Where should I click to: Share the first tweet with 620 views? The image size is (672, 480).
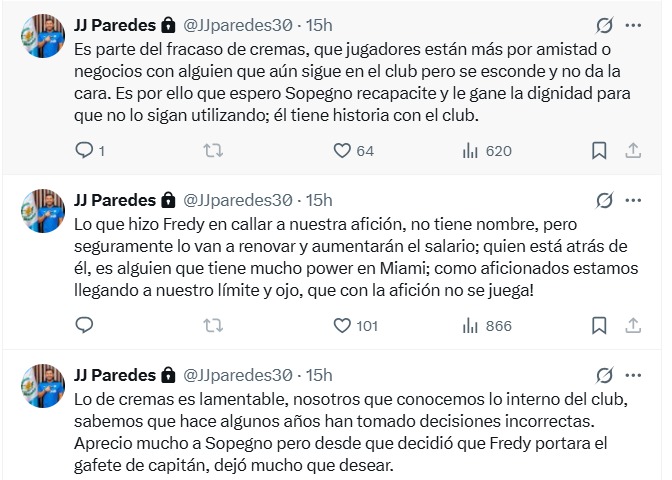pos(632,150)
